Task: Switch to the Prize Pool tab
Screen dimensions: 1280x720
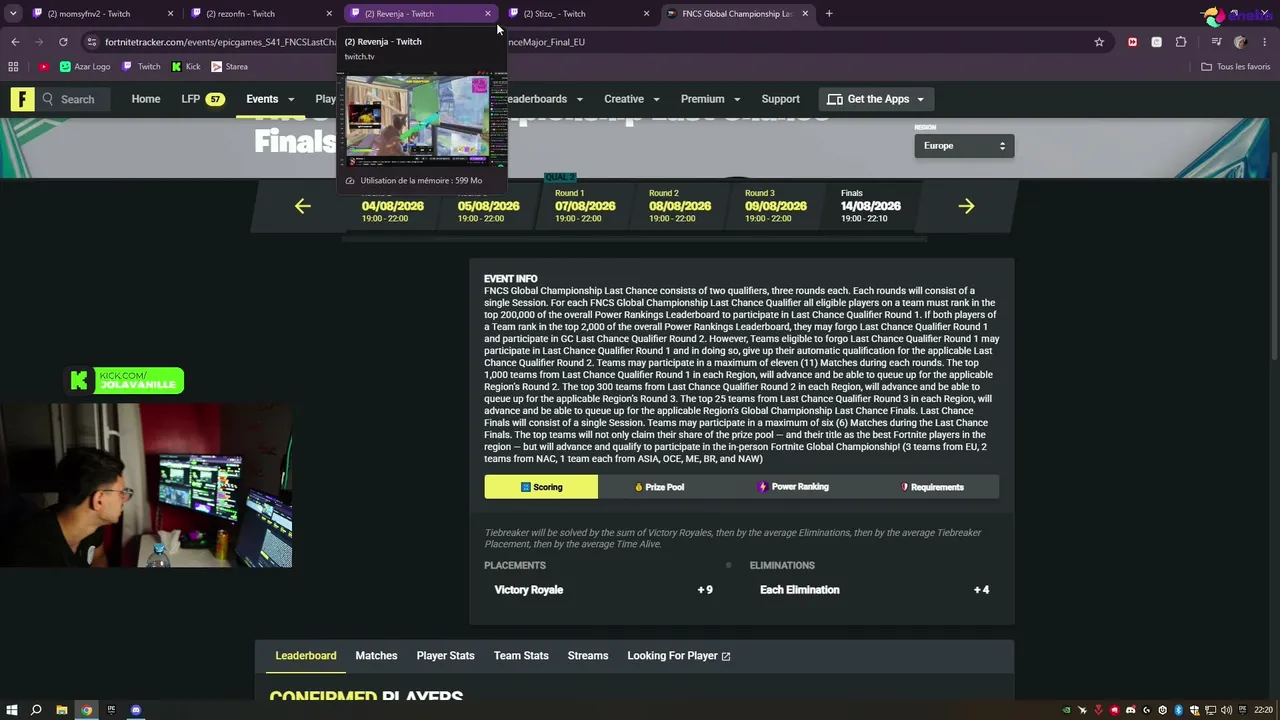Action: 659,487
